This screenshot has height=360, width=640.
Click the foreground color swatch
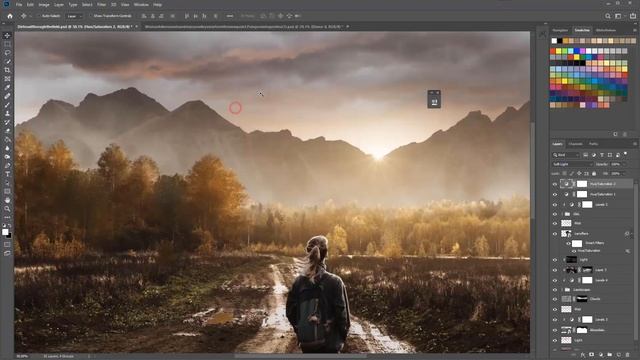tap(5, 232)
